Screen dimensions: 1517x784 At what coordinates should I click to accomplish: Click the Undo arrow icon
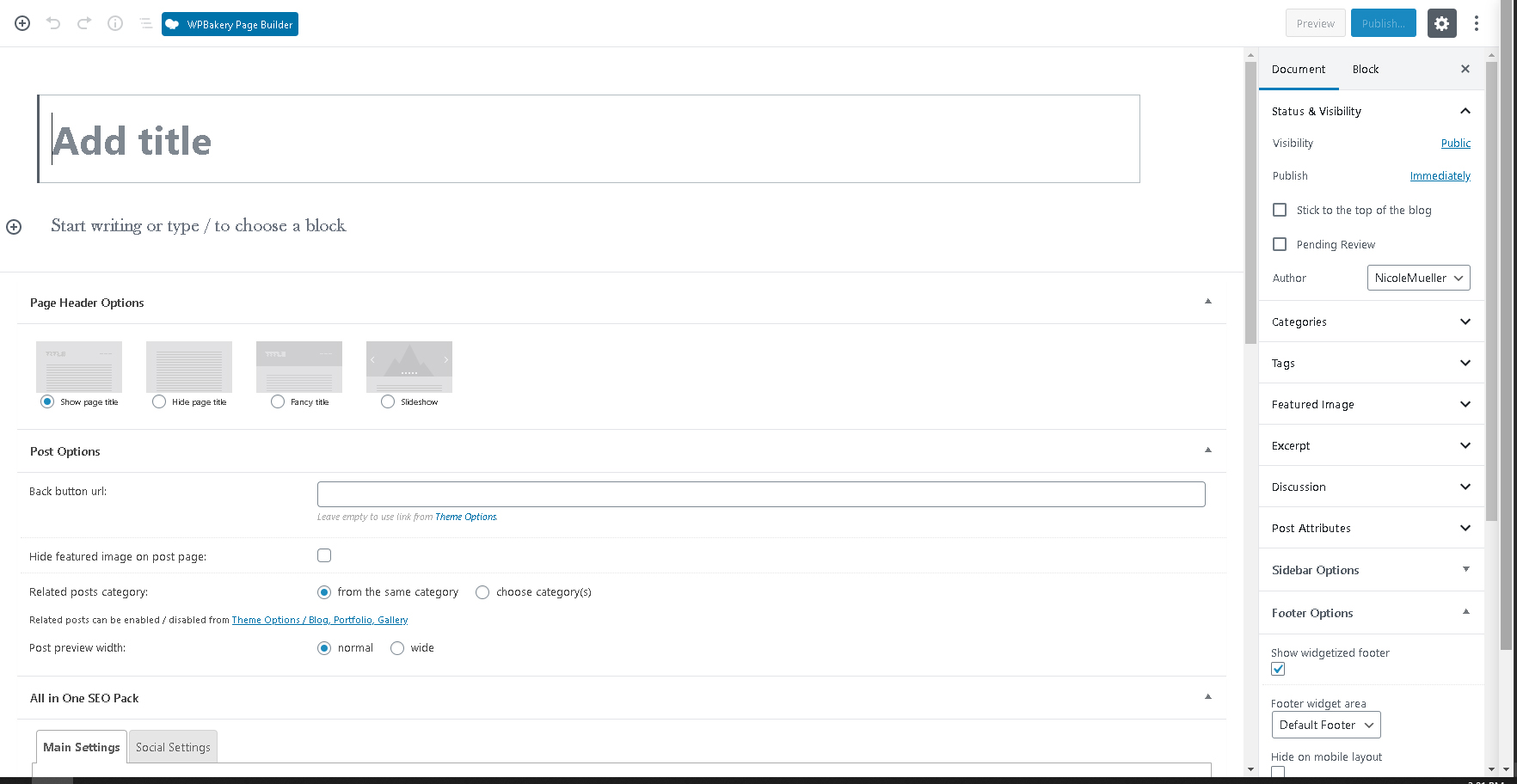pos(53,23)
